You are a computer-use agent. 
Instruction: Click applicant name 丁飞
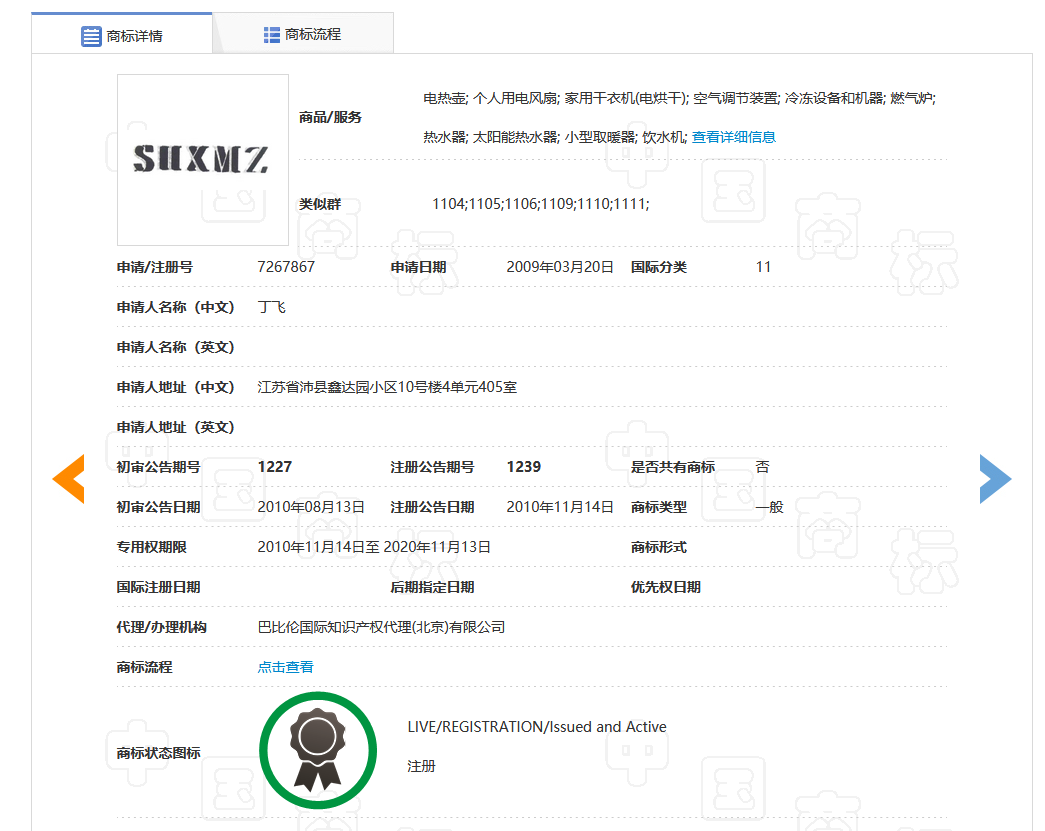[x=271, y=307]
